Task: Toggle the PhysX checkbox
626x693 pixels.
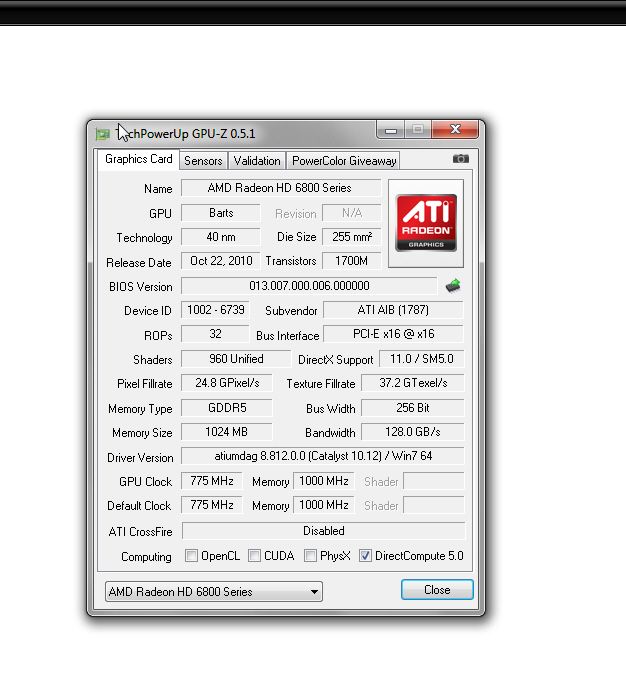Action: pyautogui.click(x=310, y=556)
